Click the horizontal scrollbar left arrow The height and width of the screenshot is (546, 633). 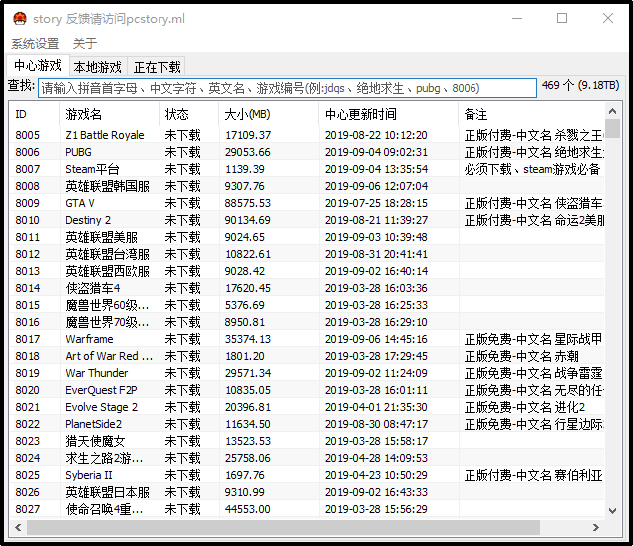[x=18, y=527]
